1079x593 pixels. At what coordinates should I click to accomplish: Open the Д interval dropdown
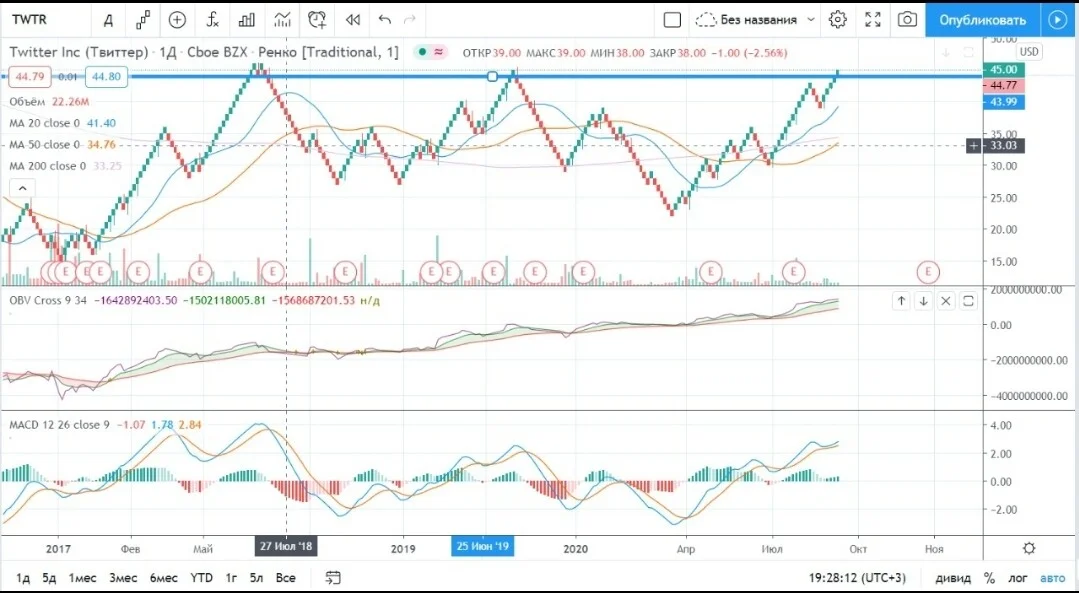(108, 20)
